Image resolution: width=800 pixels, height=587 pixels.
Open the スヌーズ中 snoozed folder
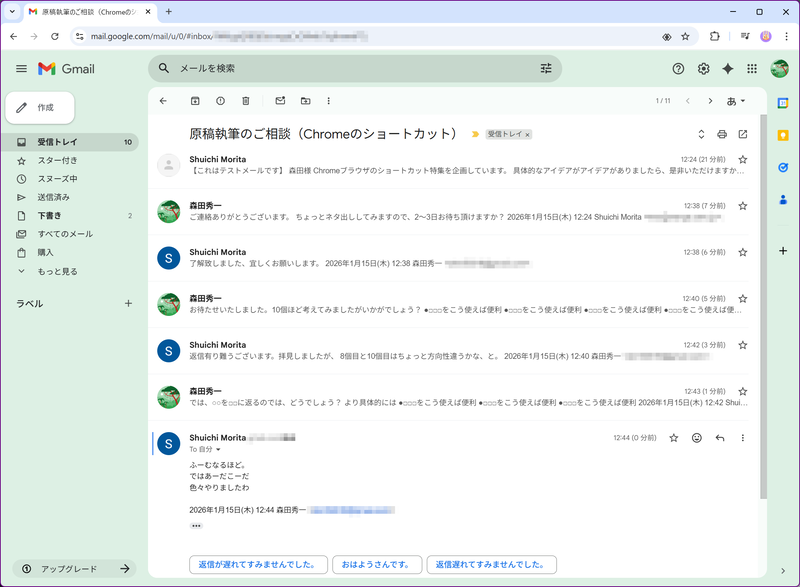[x=70, y=179]
